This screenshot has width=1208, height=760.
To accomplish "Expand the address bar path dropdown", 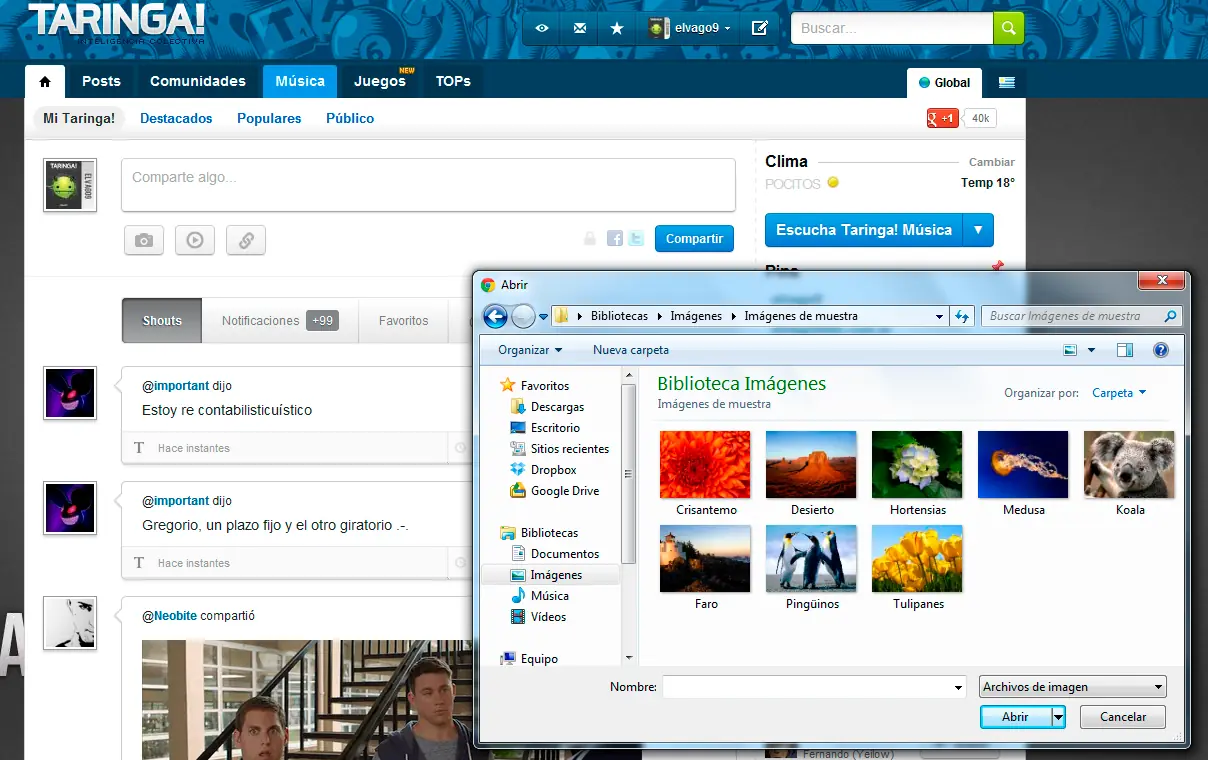I will (940, 316).
